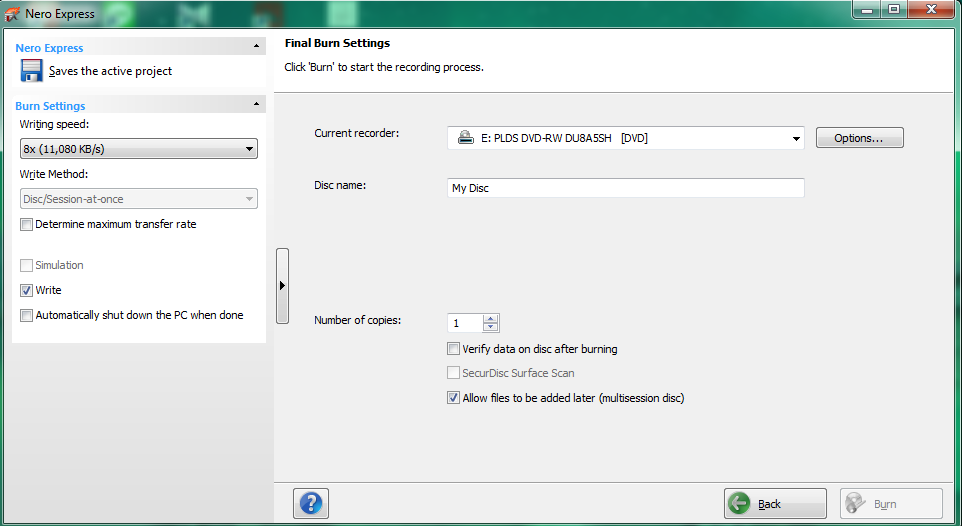The height and width of the screenshot is (526, 962).
Task: Open the Current recorder dropdown
Action: (626, 138)
